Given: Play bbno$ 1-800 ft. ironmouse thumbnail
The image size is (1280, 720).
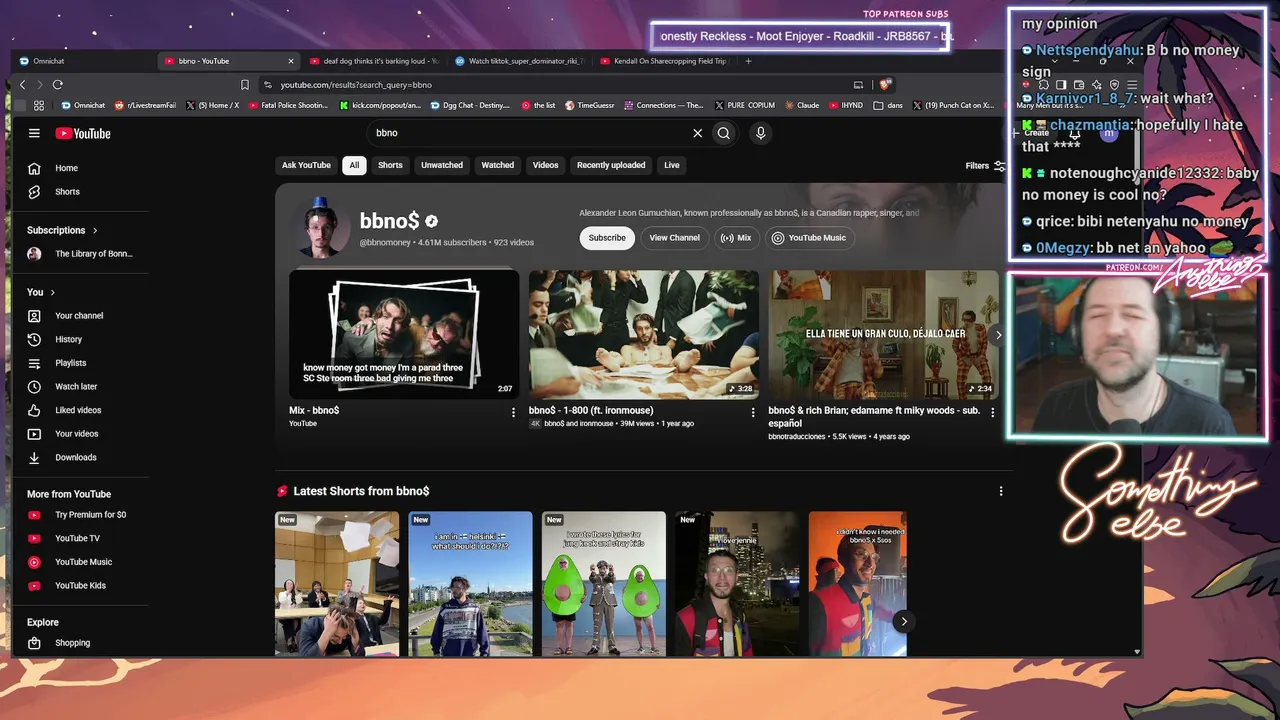Looking at the screenshot, I should [x=644, y=334].
